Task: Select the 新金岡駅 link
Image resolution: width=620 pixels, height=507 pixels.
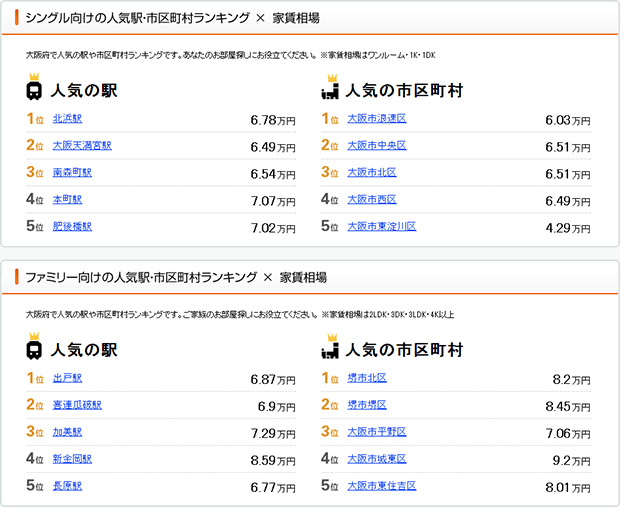Action: click(x=72, y=459)
